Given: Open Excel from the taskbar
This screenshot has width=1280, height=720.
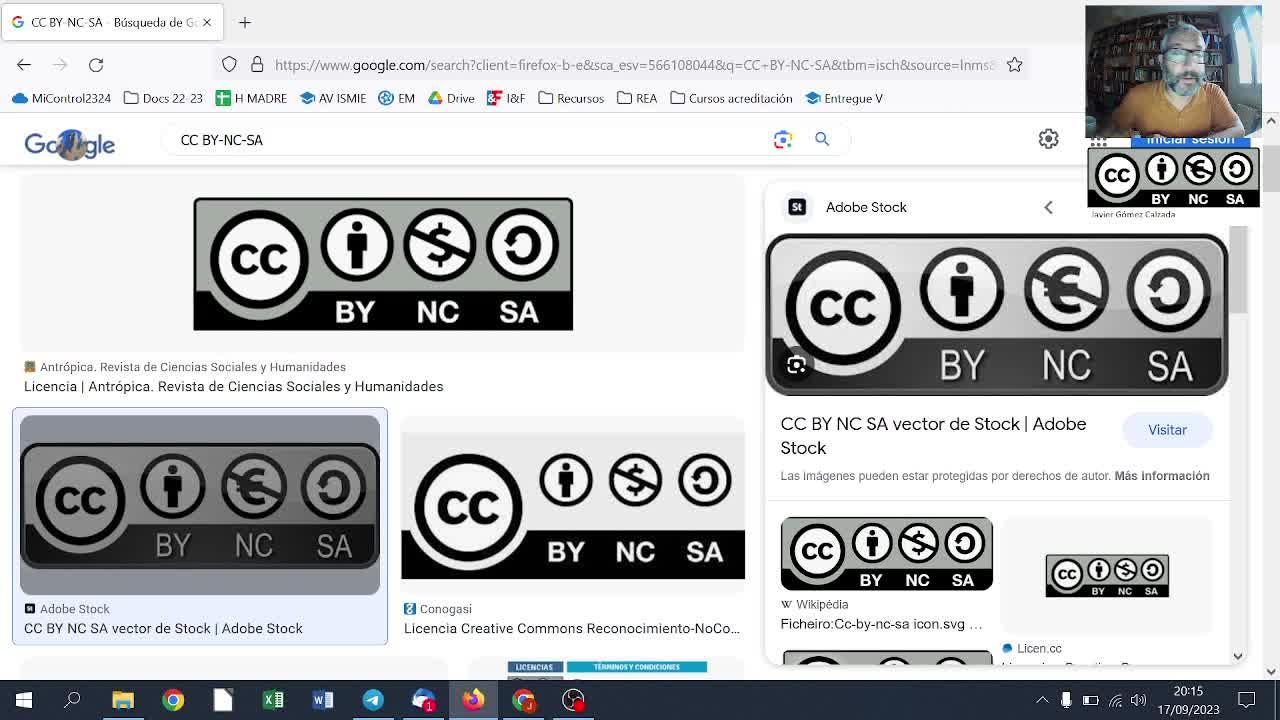Looking at the screenshot, I should tap(273, 700).
